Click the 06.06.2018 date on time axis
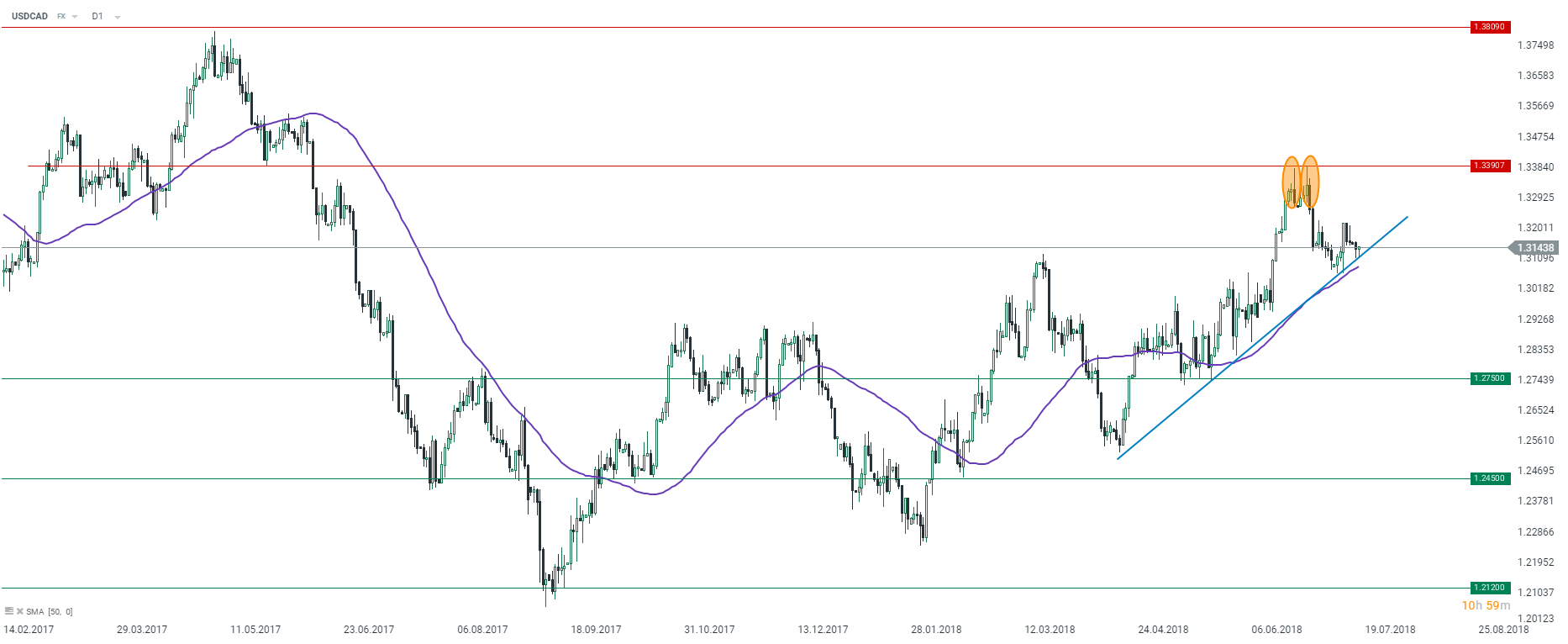This screenshot has height=644, width=1568. tap(1276, 629)
